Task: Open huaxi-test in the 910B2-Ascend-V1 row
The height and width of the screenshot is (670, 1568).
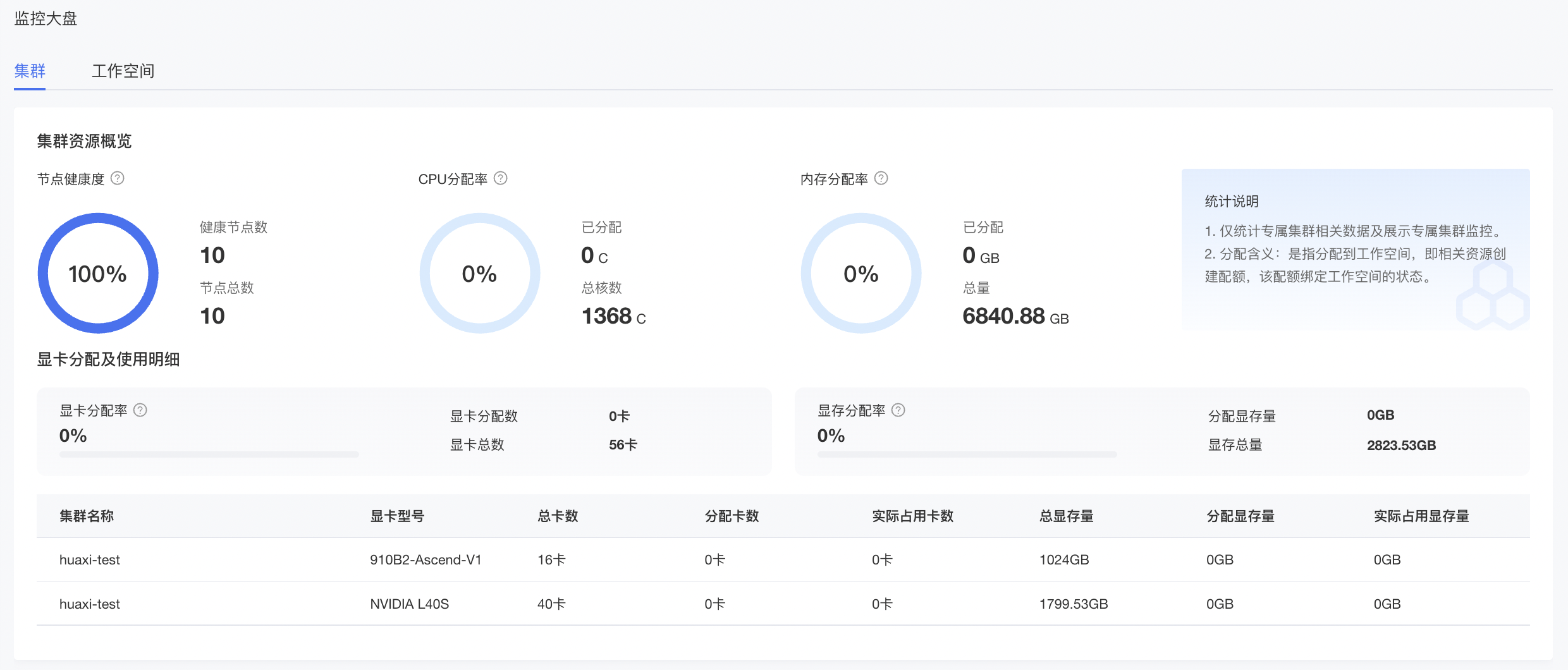Action: click(90, 560)
